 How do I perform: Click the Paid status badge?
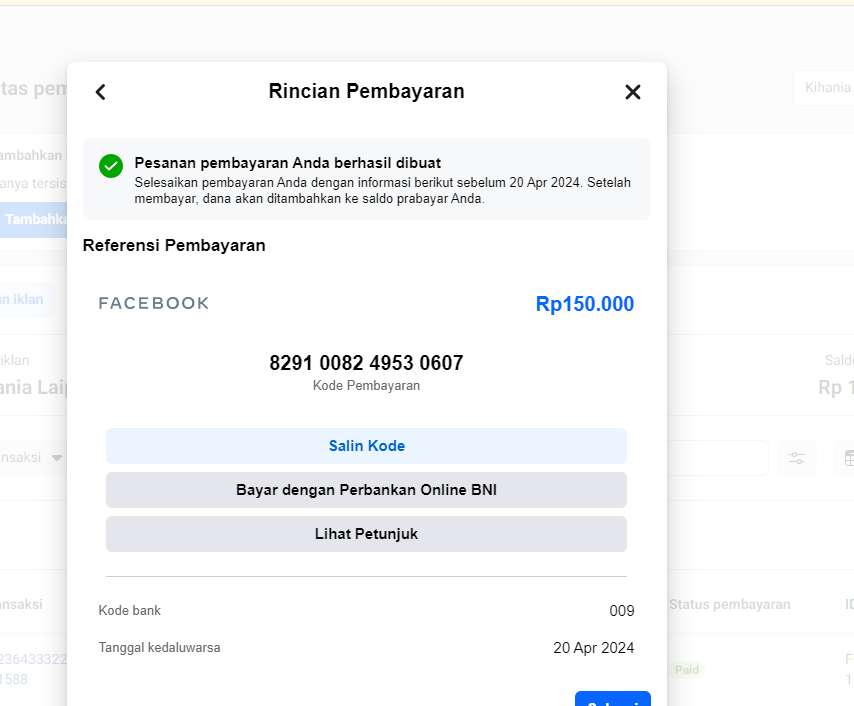point(687,670)
